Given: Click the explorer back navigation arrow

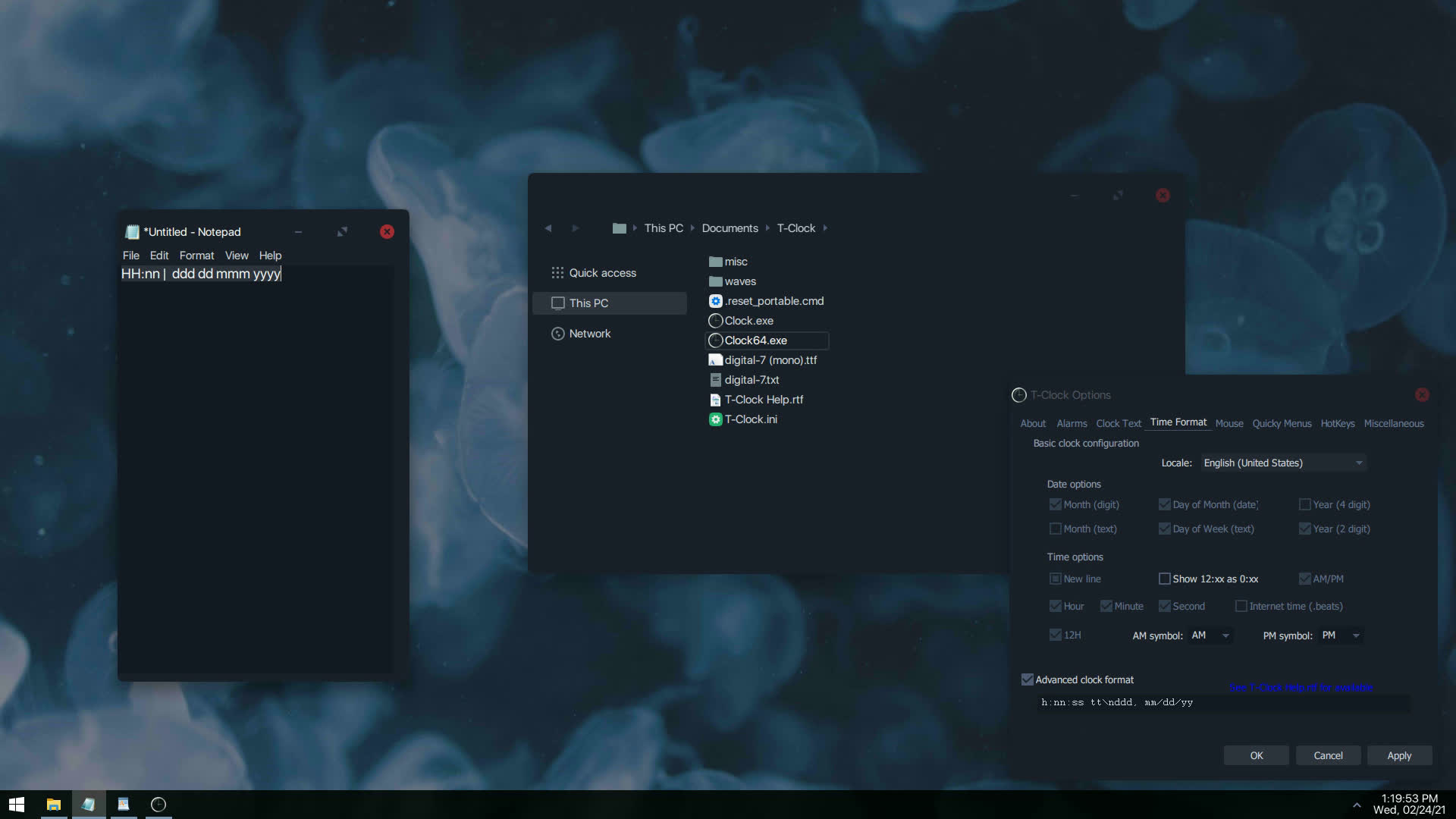Looking at the screenshot, I should 548,228.
